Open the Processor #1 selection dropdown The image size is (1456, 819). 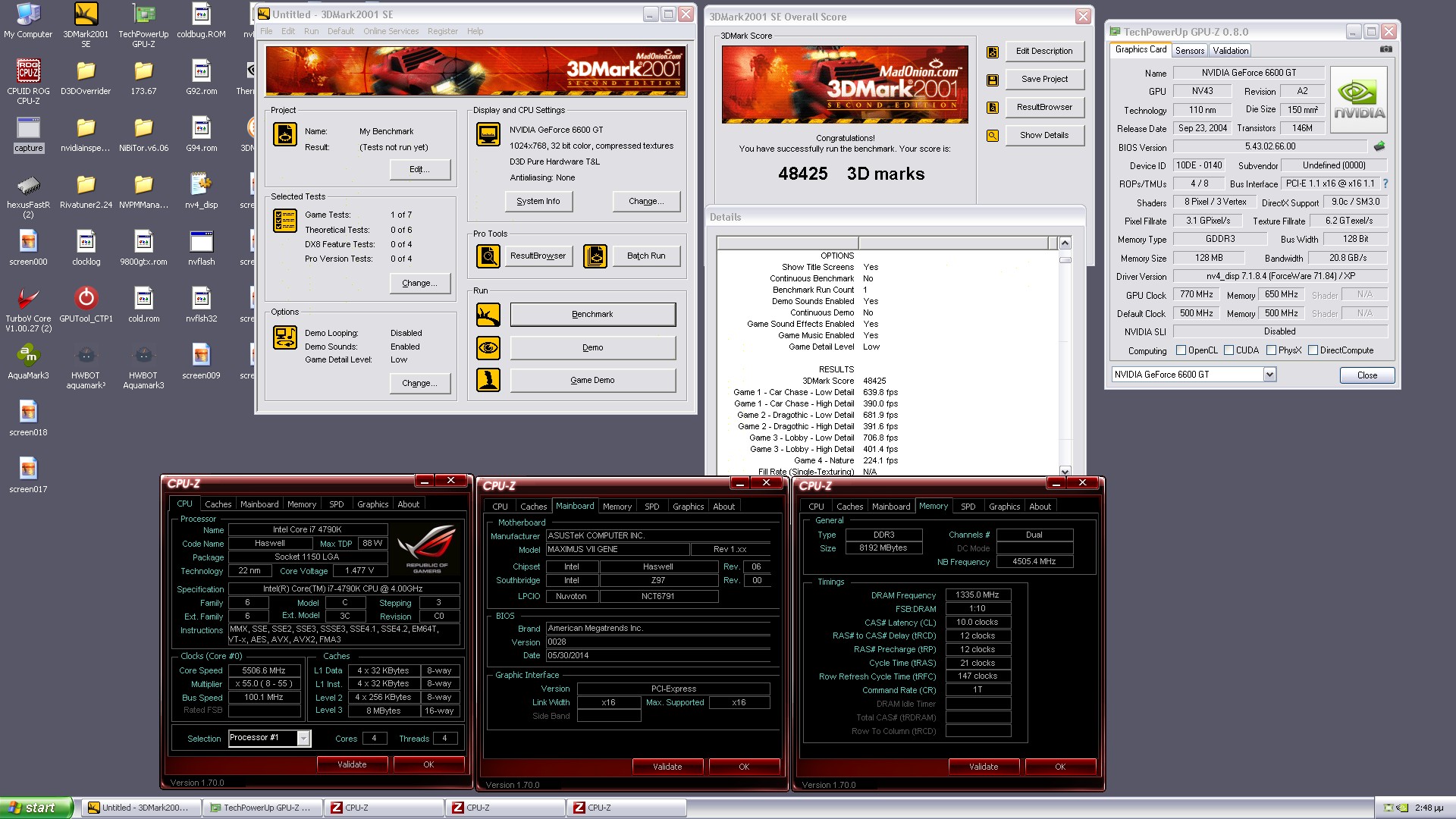click(x=303, y=738)
